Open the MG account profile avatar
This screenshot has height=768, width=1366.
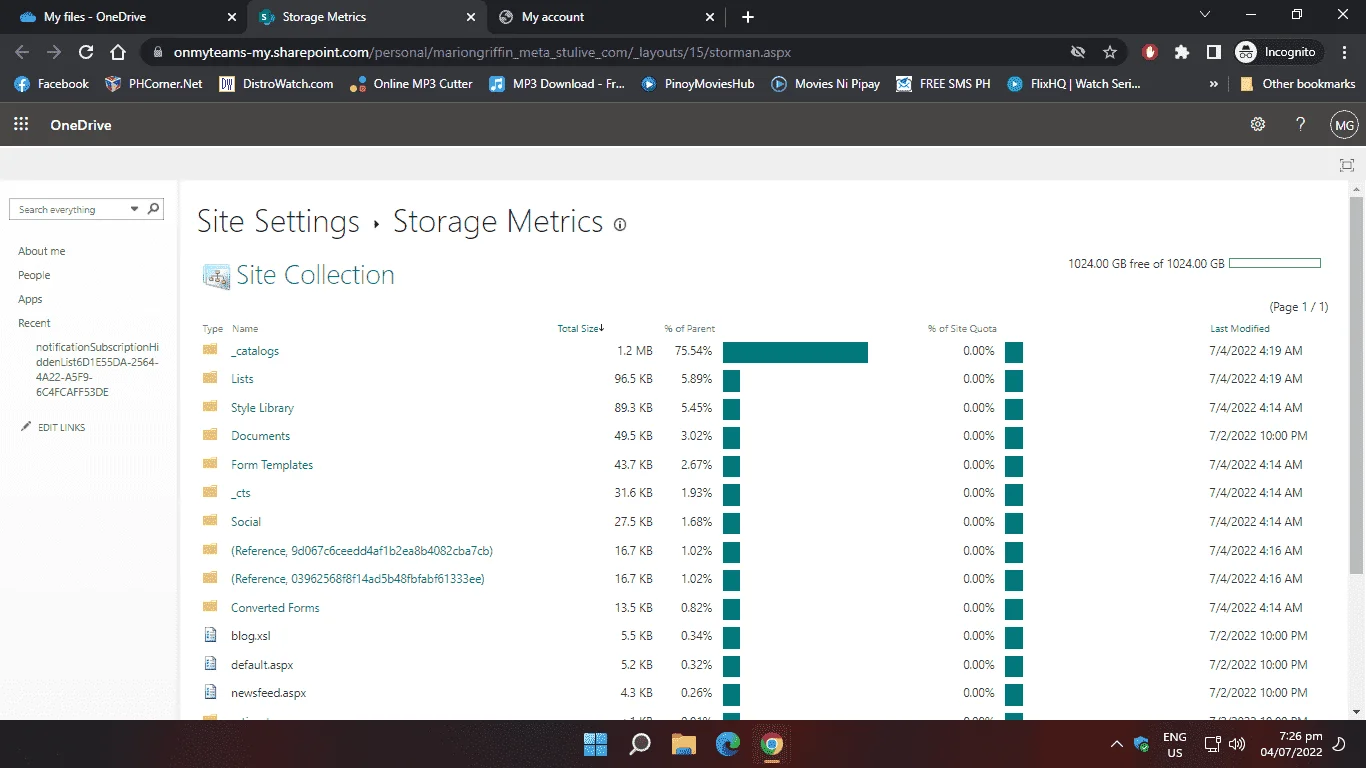coord(1344,125)
